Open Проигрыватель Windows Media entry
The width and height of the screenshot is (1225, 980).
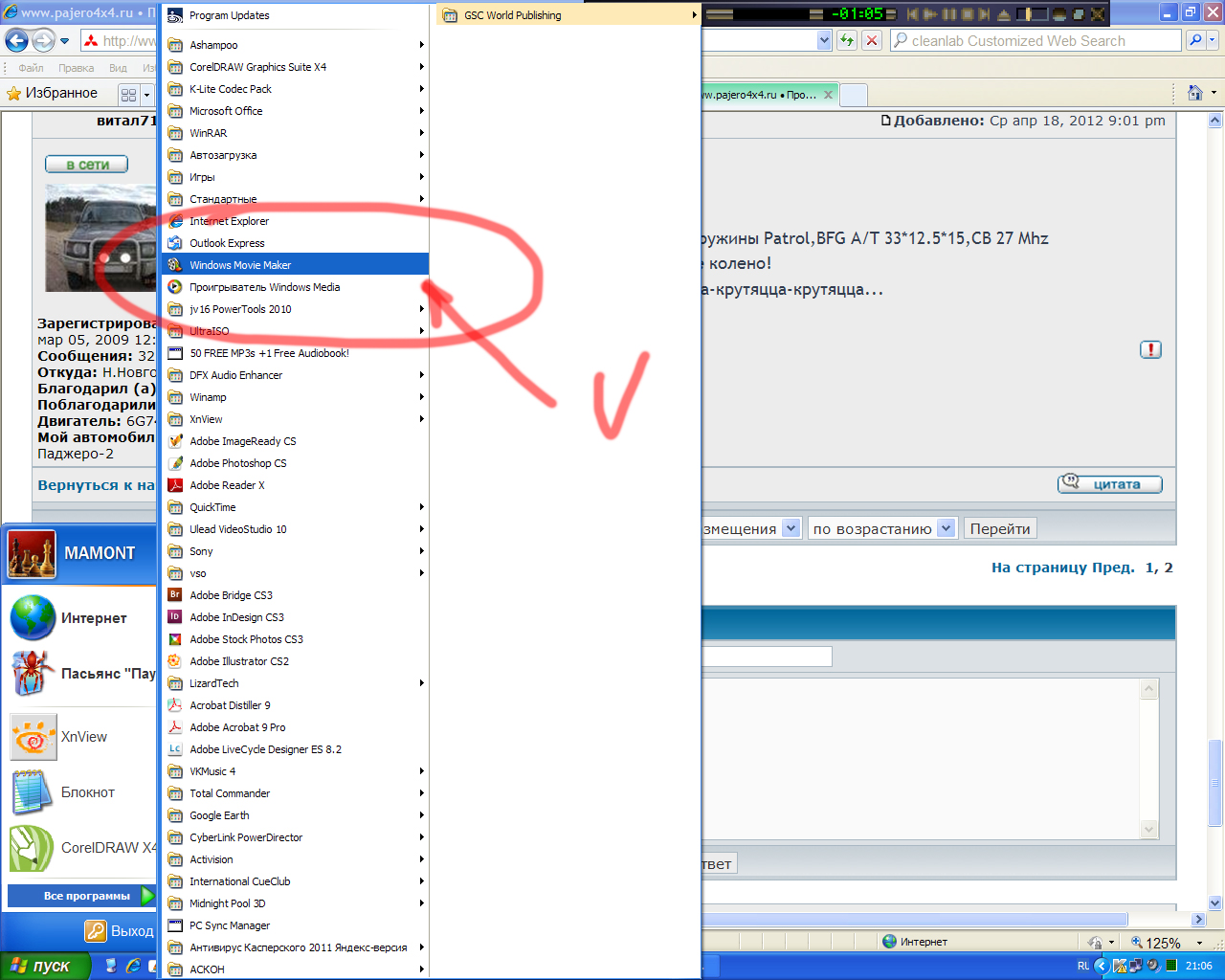[x=296, y=287]
